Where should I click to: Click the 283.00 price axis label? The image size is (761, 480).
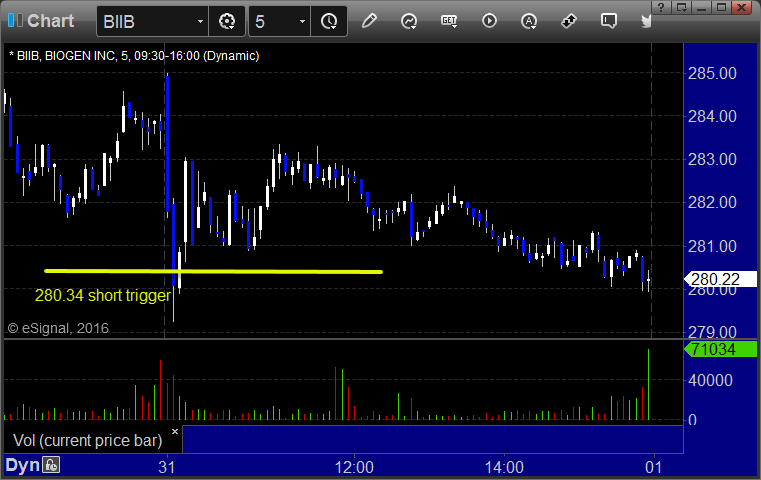coord(712,159)
